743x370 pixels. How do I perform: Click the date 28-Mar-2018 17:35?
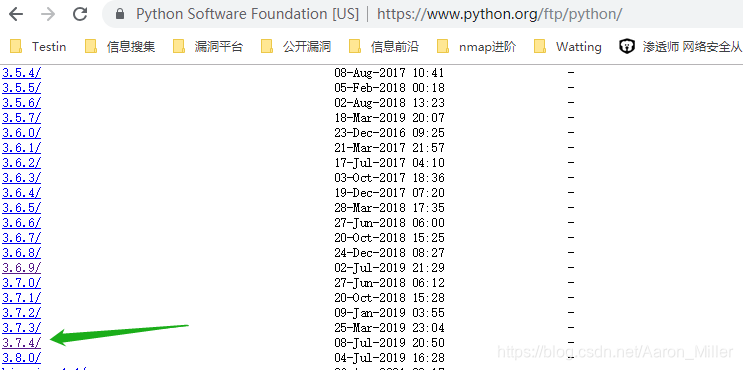pyautogui.click(x=389, y=208)
